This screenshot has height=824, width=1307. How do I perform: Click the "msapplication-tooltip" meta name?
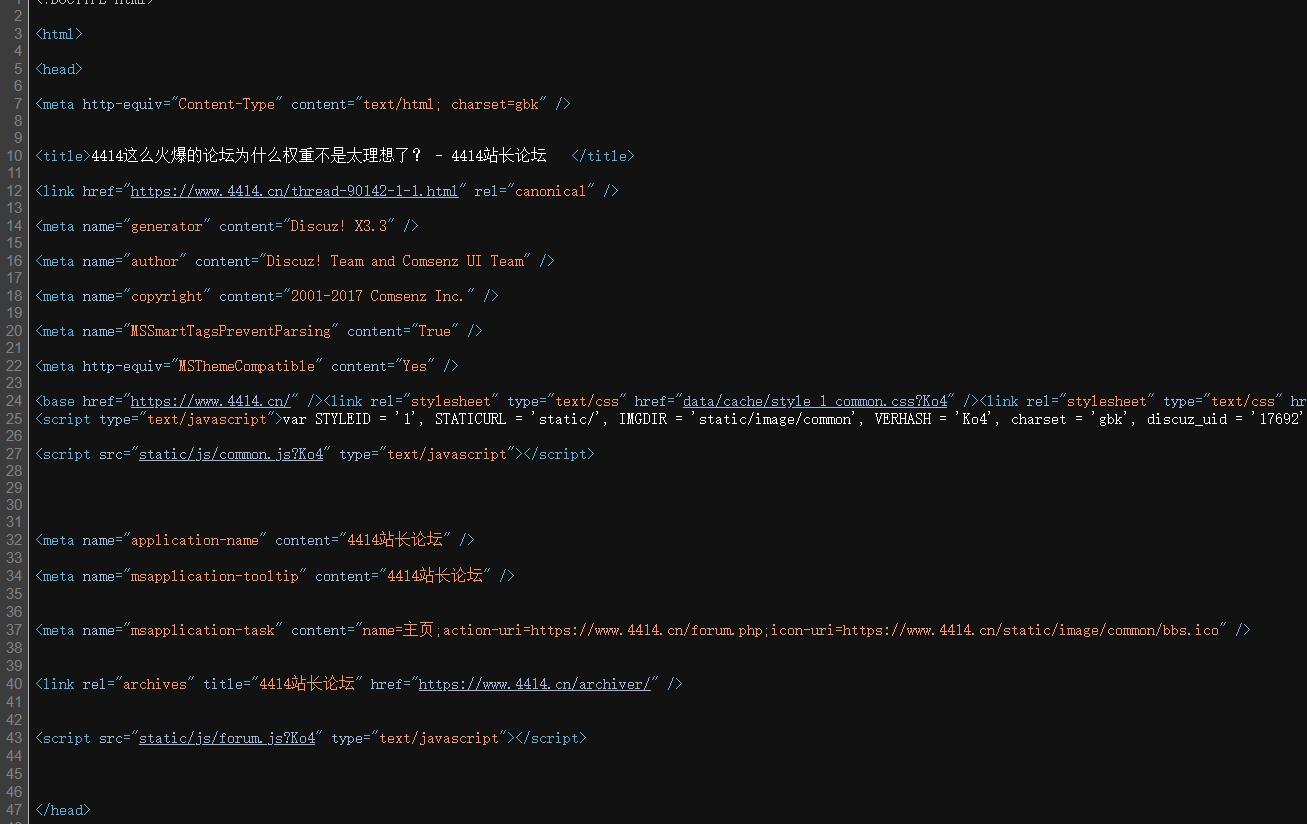coord(214,576)
